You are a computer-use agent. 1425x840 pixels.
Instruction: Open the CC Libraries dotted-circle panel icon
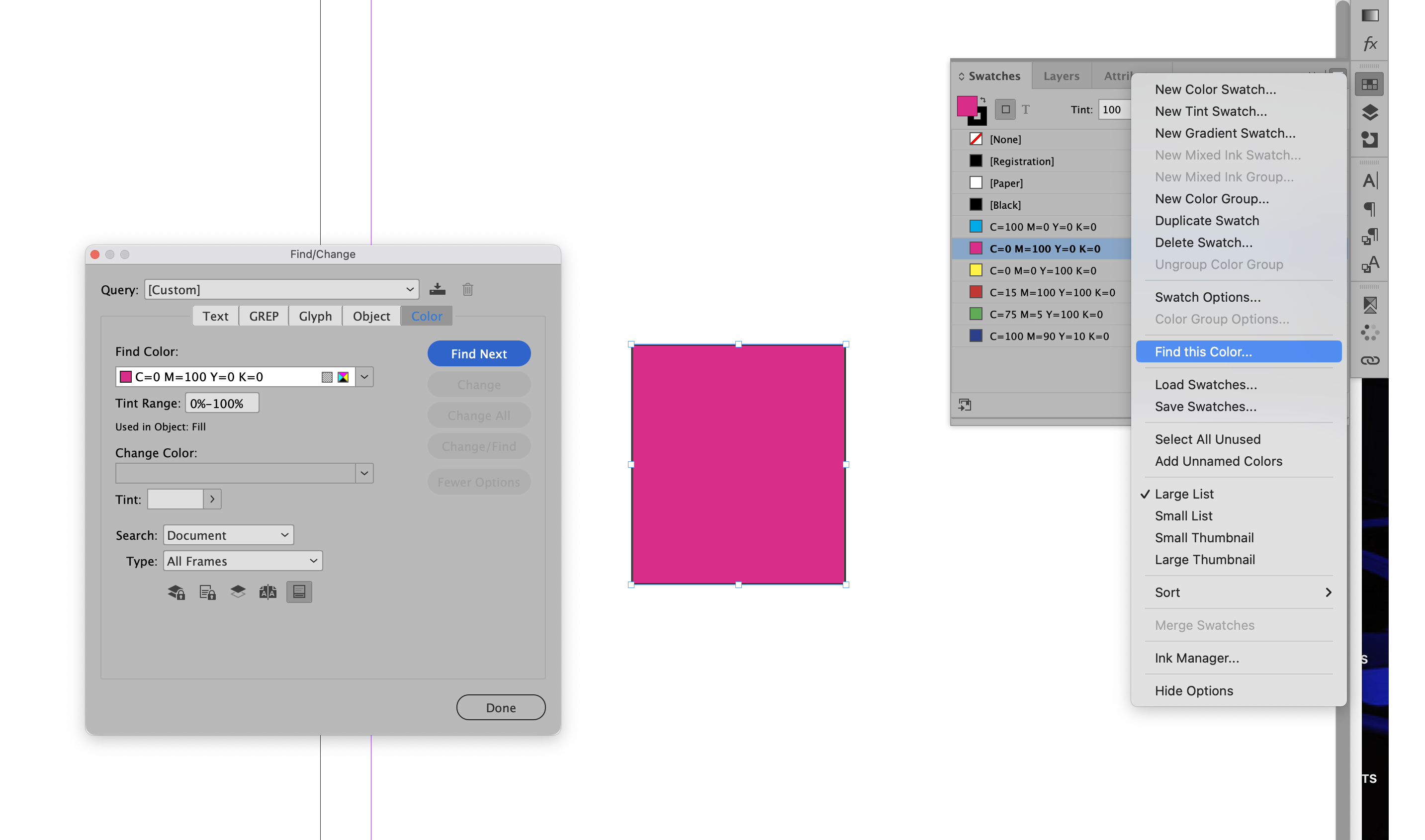pyautogui.click(x=1370, y=334)
